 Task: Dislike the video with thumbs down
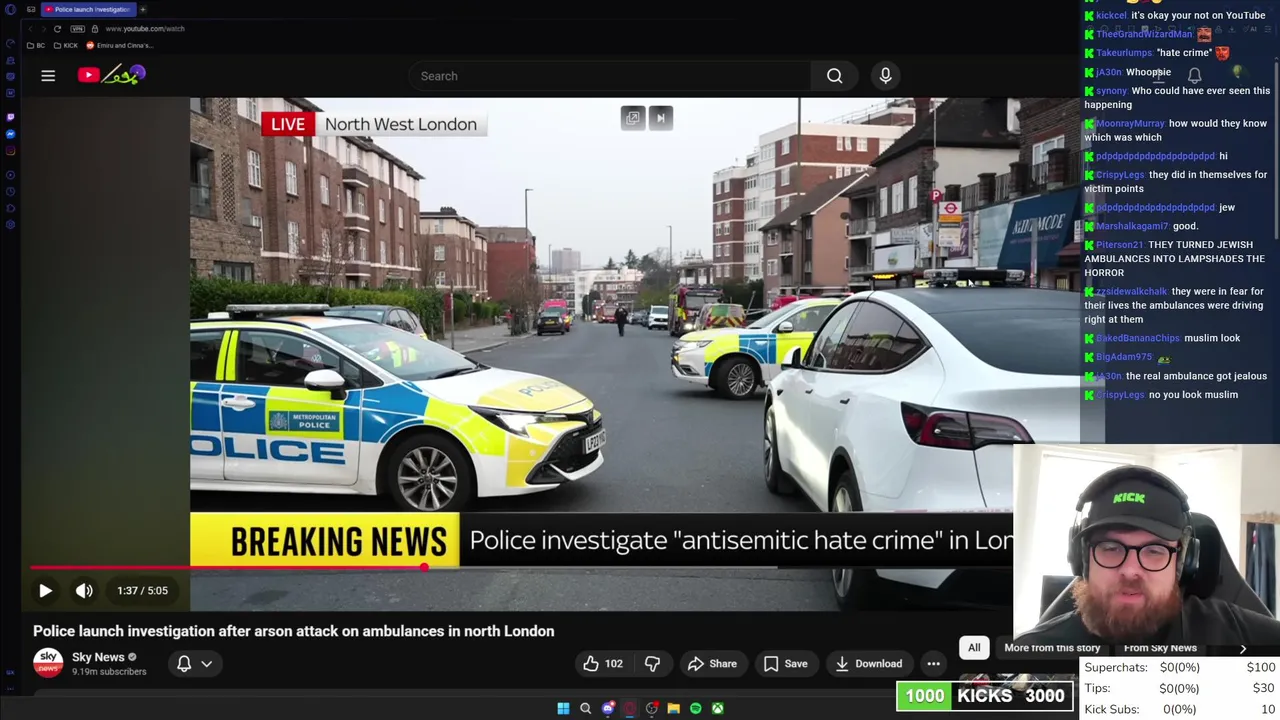pos(652,664)
